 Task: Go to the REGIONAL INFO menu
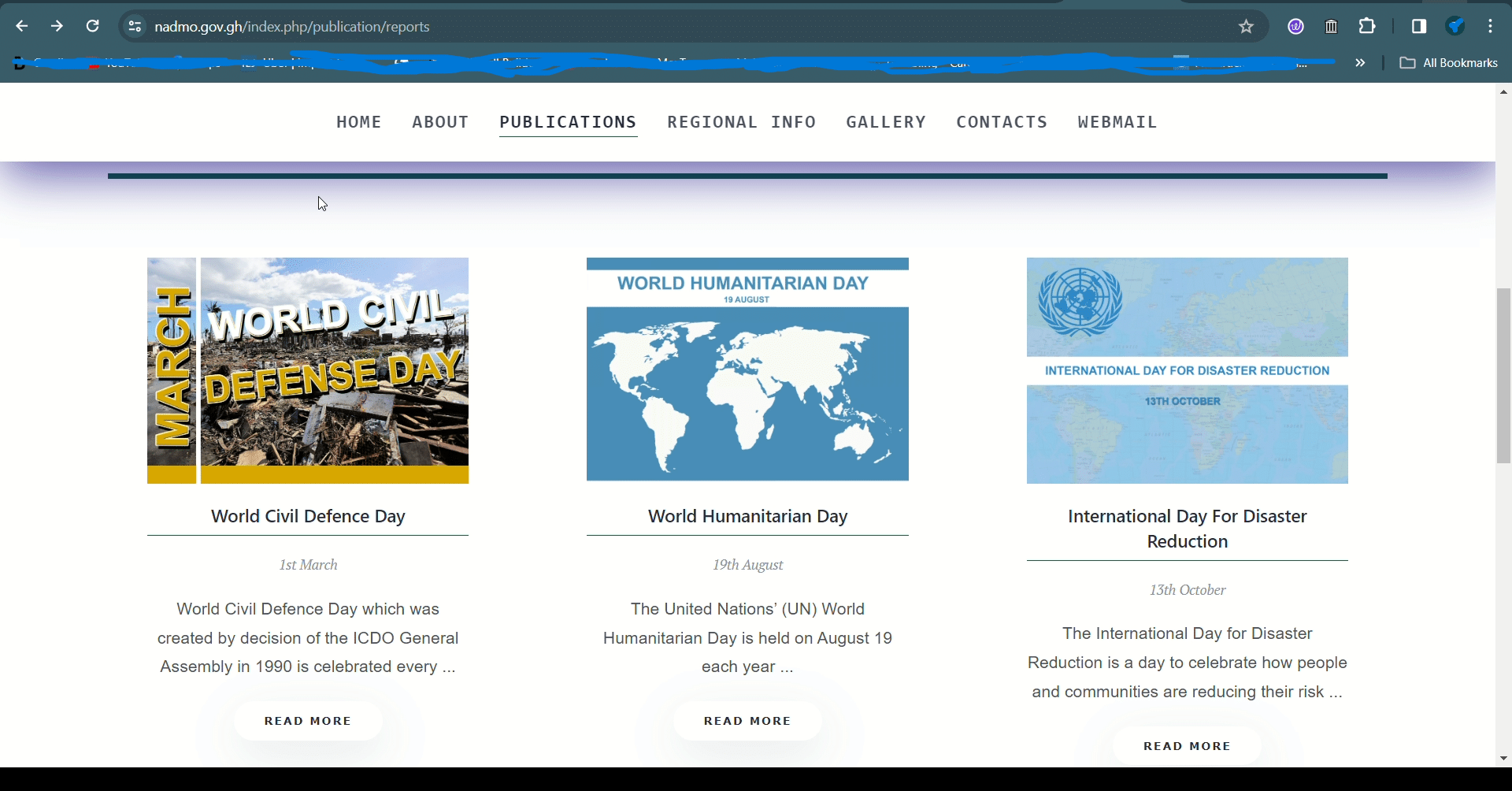741,122
